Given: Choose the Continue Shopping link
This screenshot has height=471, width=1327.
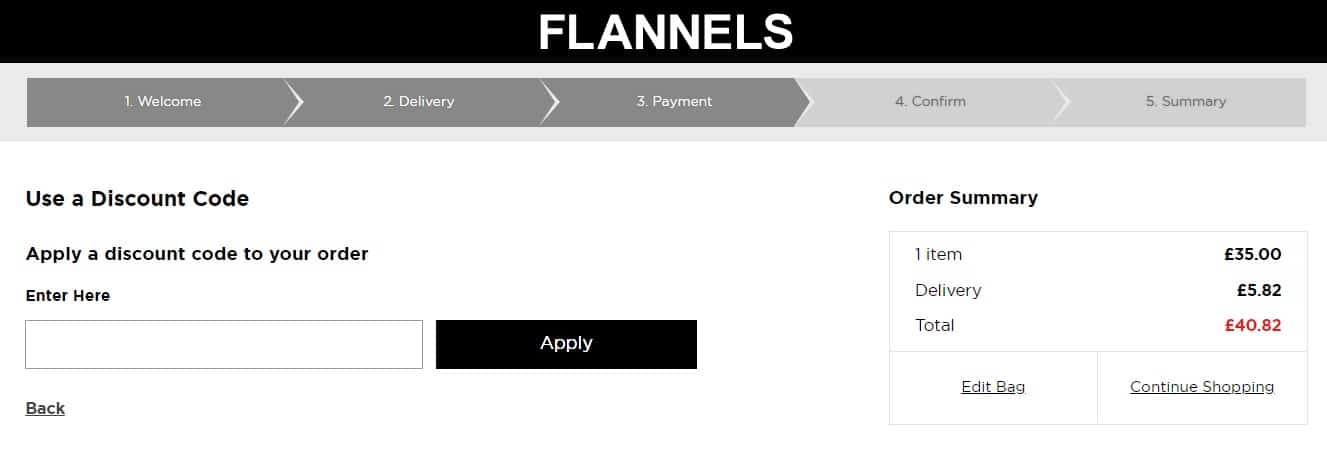Looking at the screenshot, I should 1202,387.
